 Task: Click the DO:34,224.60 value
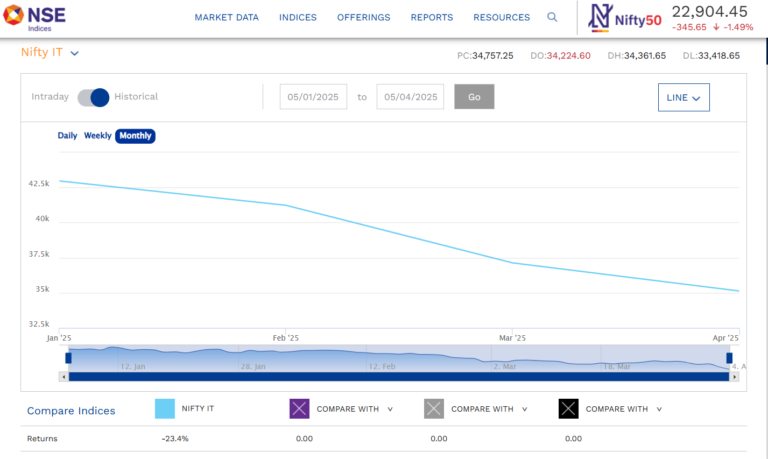click(560, 56)
